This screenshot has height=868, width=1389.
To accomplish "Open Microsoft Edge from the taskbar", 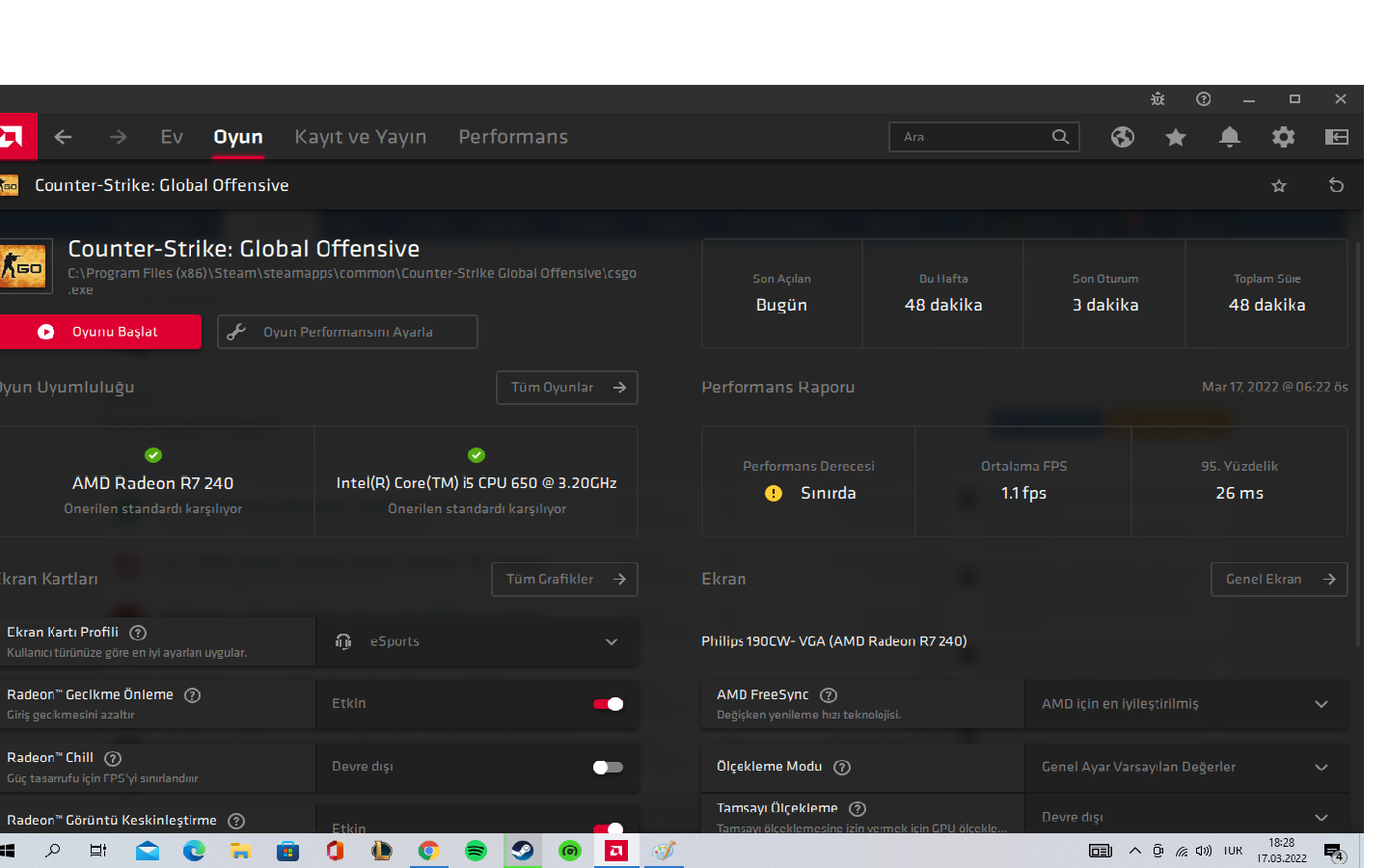I will (194, 851).
